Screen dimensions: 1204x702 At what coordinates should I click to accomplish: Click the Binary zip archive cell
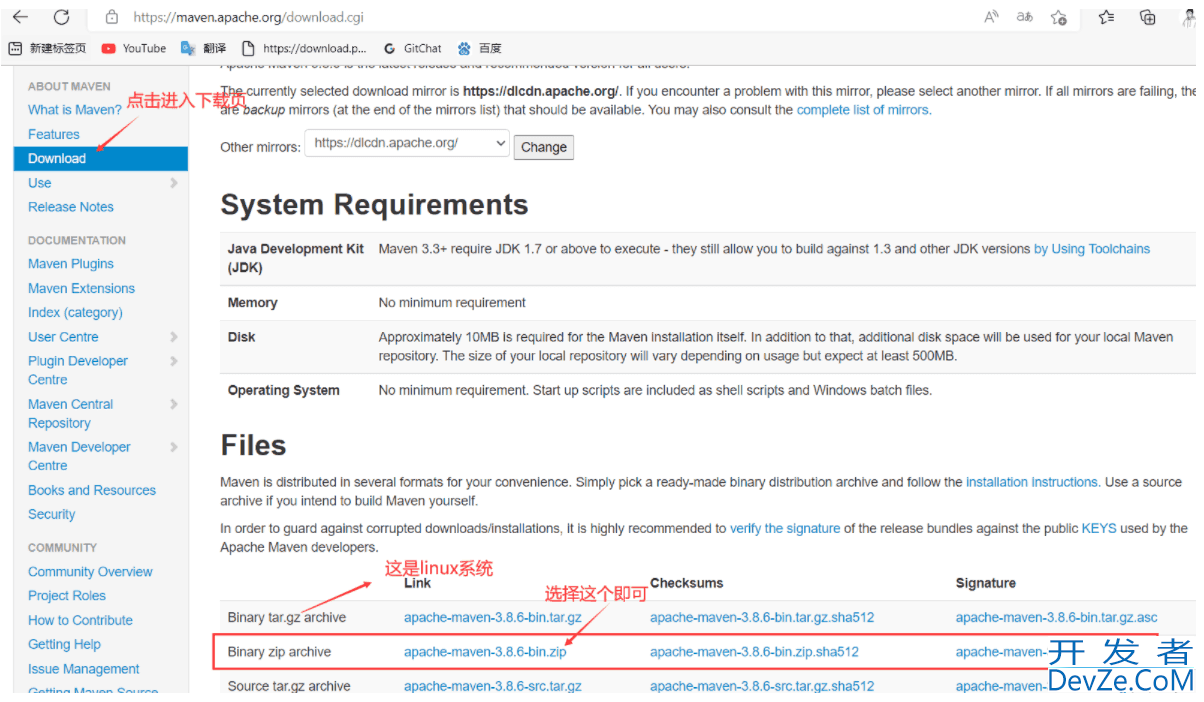(279, 652)
